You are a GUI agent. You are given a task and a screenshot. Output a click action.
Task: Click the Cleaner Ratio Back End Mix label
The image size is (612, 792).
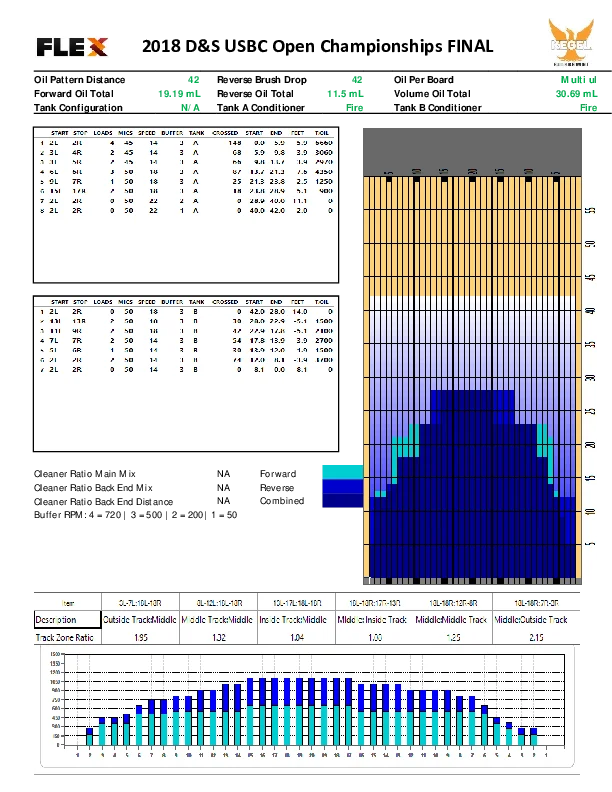click(93, 488)
